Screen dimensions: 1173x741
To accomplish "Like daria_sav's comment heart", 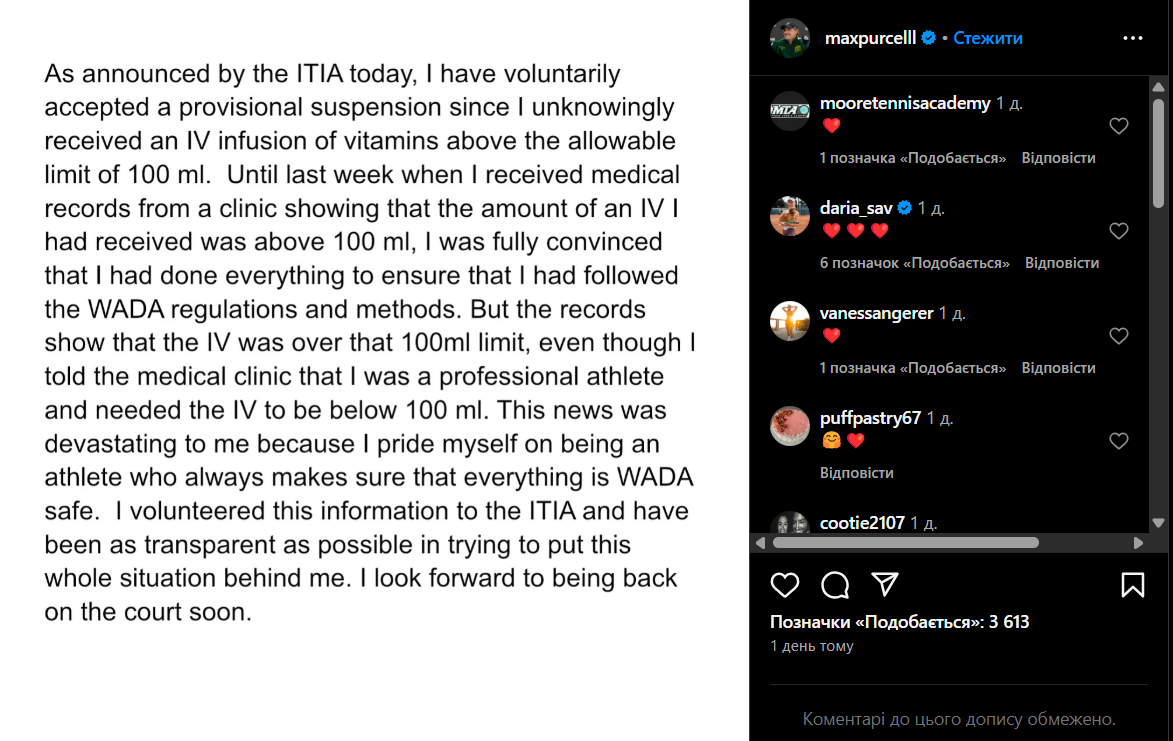I will [1118, 231].
